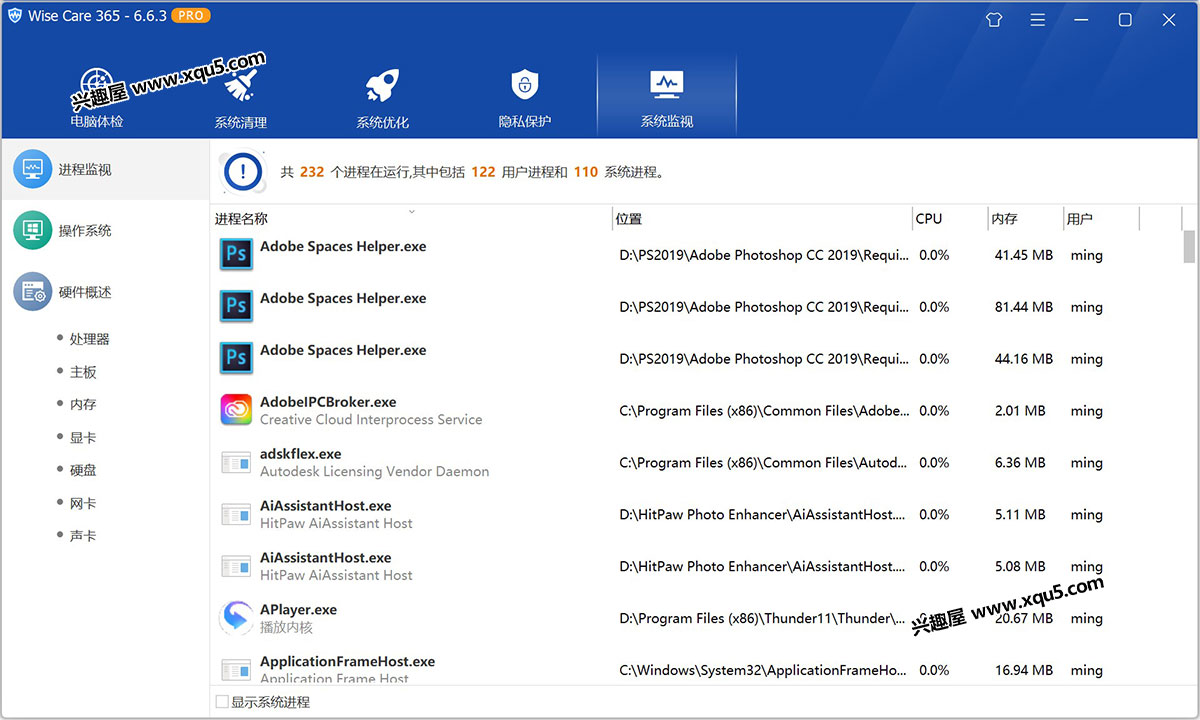The width and height of the screenshot is (1200, 720).
Task: Click the APlayer.exe blue swirl icon
Action: [x=236, y=618]
